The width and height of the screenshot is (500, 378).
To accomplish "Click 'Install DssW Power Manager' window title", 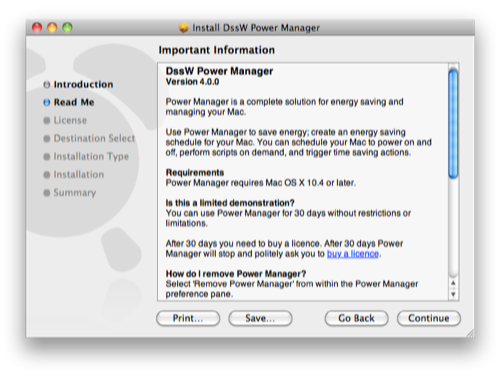I will point(256,28).
